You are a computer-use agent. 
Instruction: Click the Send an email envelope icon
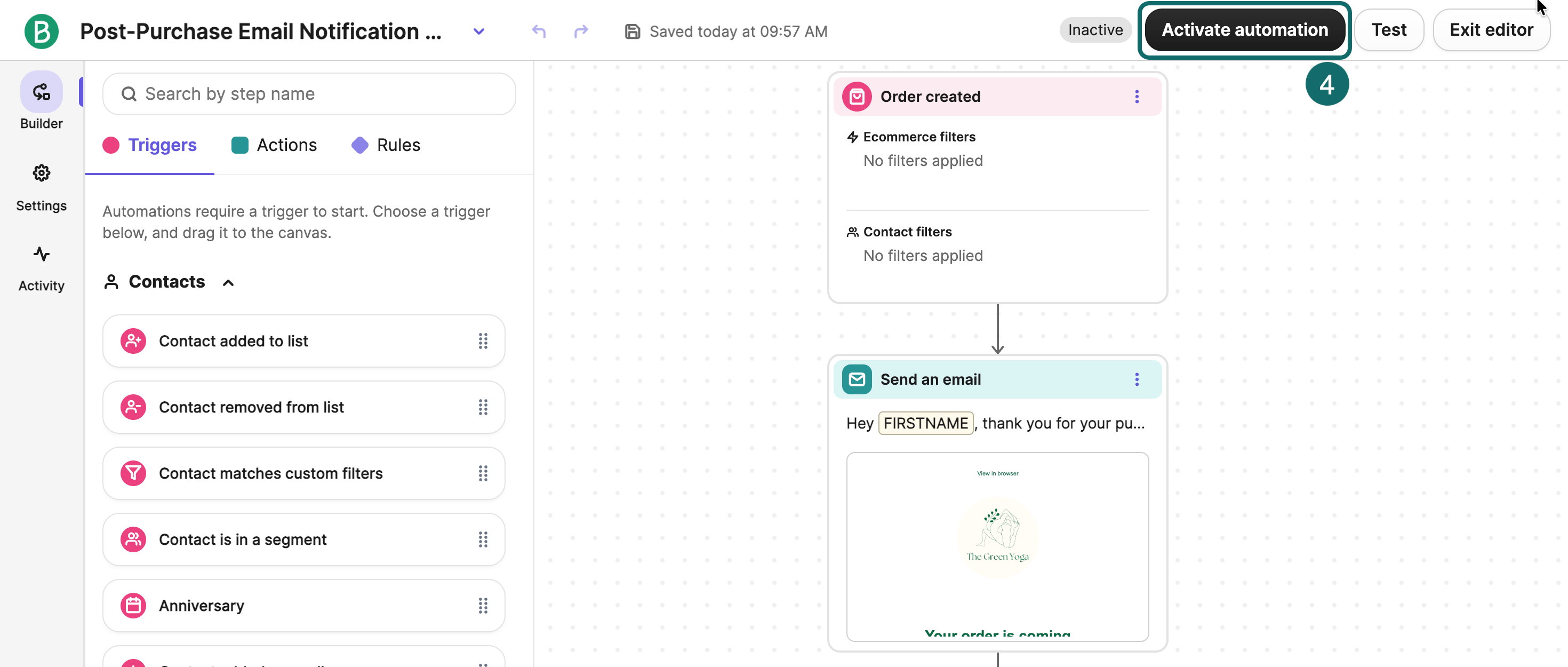point(857,379)
